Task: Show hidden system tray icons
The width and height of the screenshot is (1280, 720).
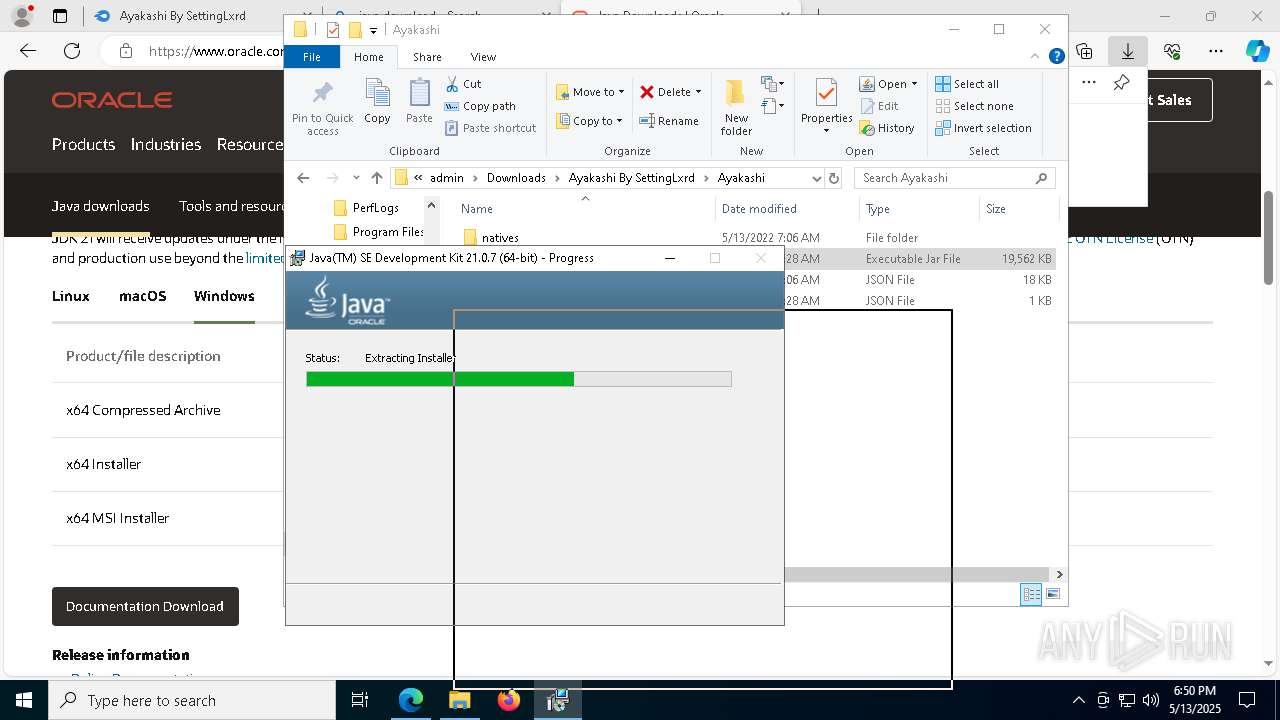Action: coord(1078,700)
